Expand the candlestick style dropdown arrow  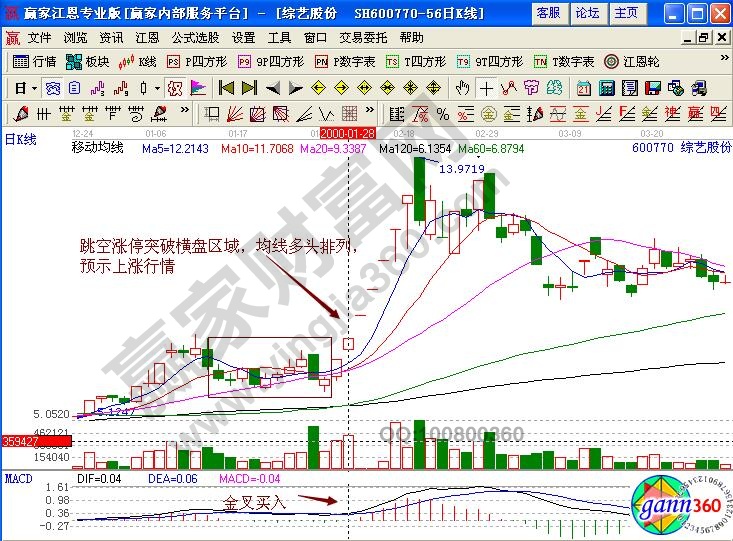point(157,87)
